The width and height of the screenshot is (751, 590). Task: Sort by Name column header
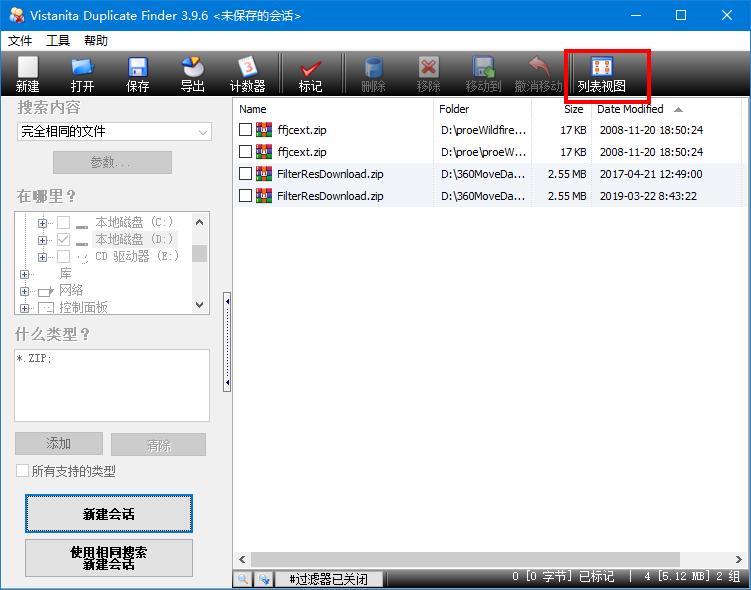[x=334, y=109]
